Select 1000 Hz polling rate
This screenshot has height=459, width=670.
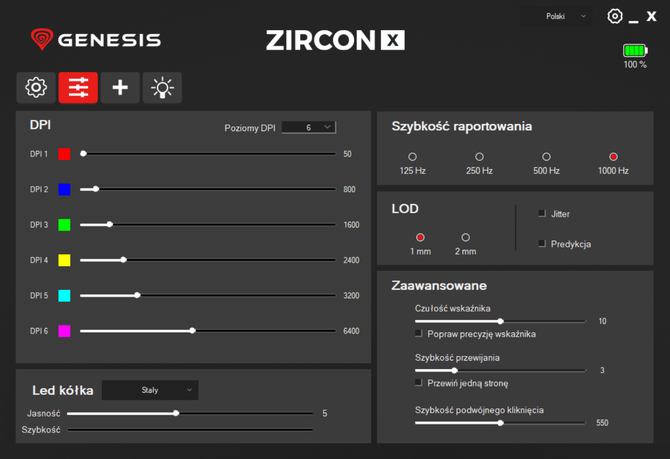(613, 157)
